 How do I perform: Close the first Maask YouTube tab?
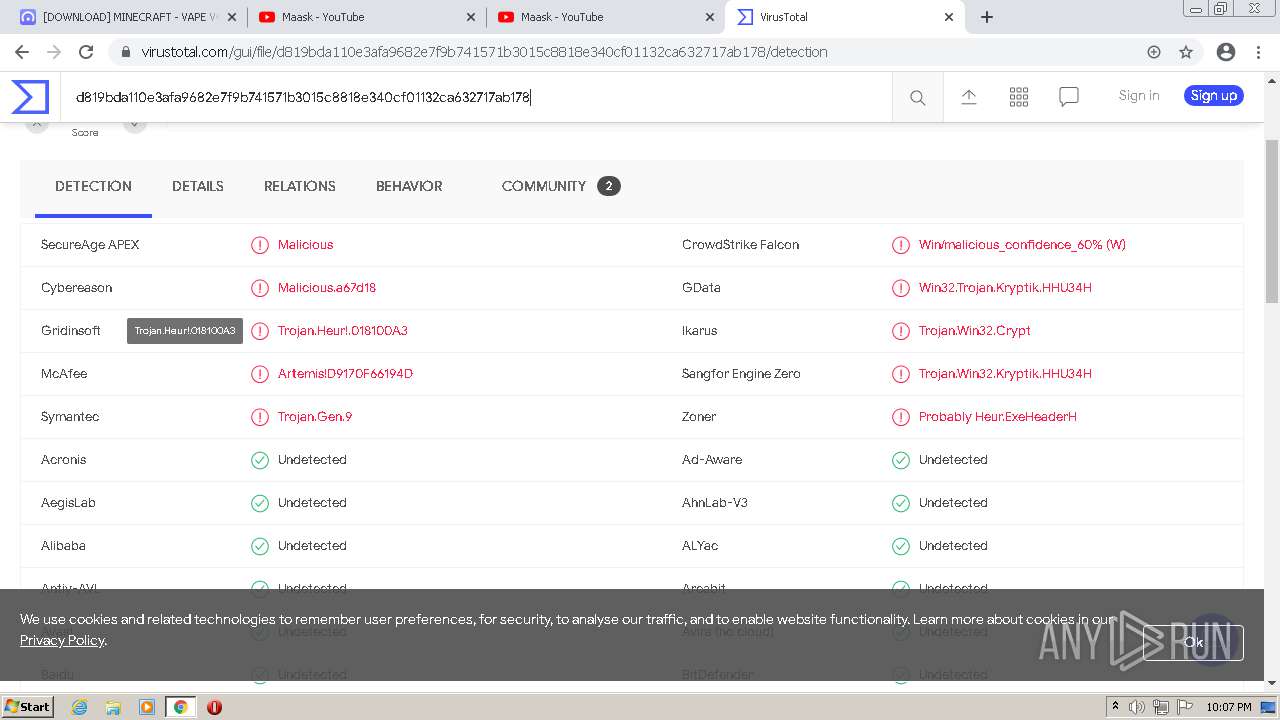(472, 17)
